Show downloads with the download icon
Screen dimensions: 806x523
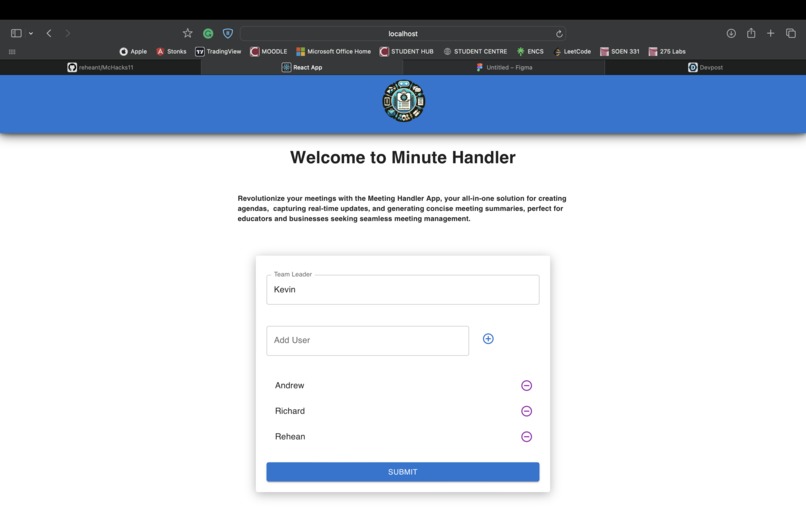[x=731, y=33]
